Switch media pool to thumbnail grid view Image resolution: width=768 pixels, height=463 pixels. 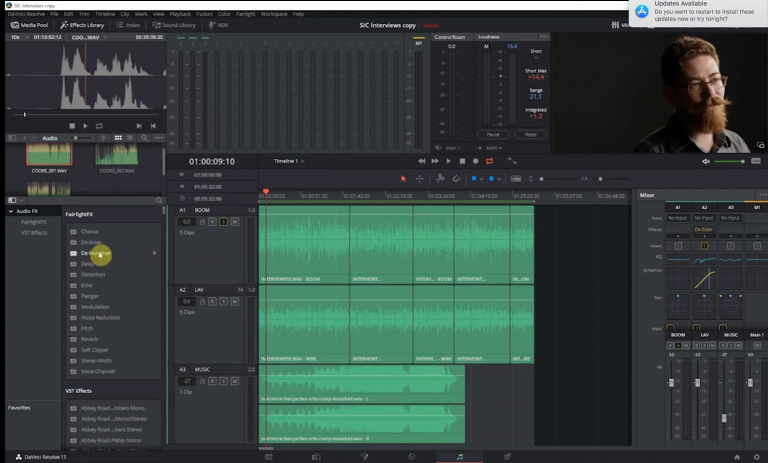[x=118, y=138]
